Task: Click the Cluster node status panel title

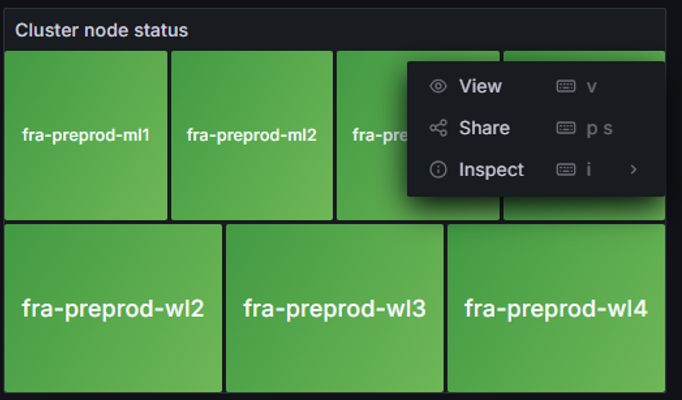Action: pos(101,30)
